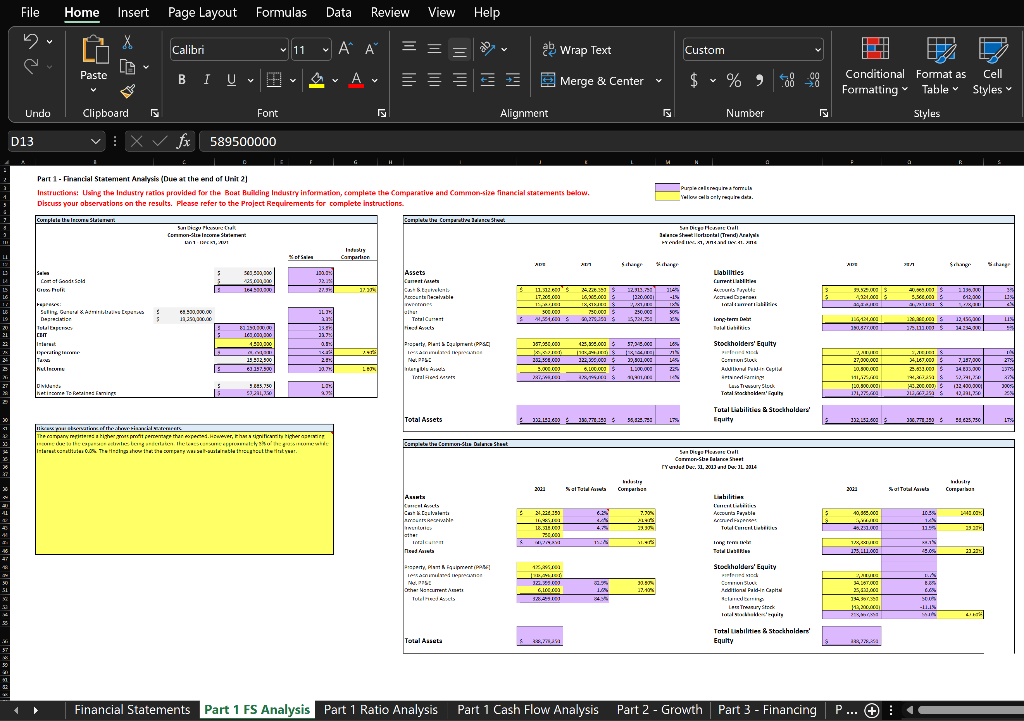Select the Format Painter brush icon
Screen dimensions: 1024x721
[x=128, y=91]
